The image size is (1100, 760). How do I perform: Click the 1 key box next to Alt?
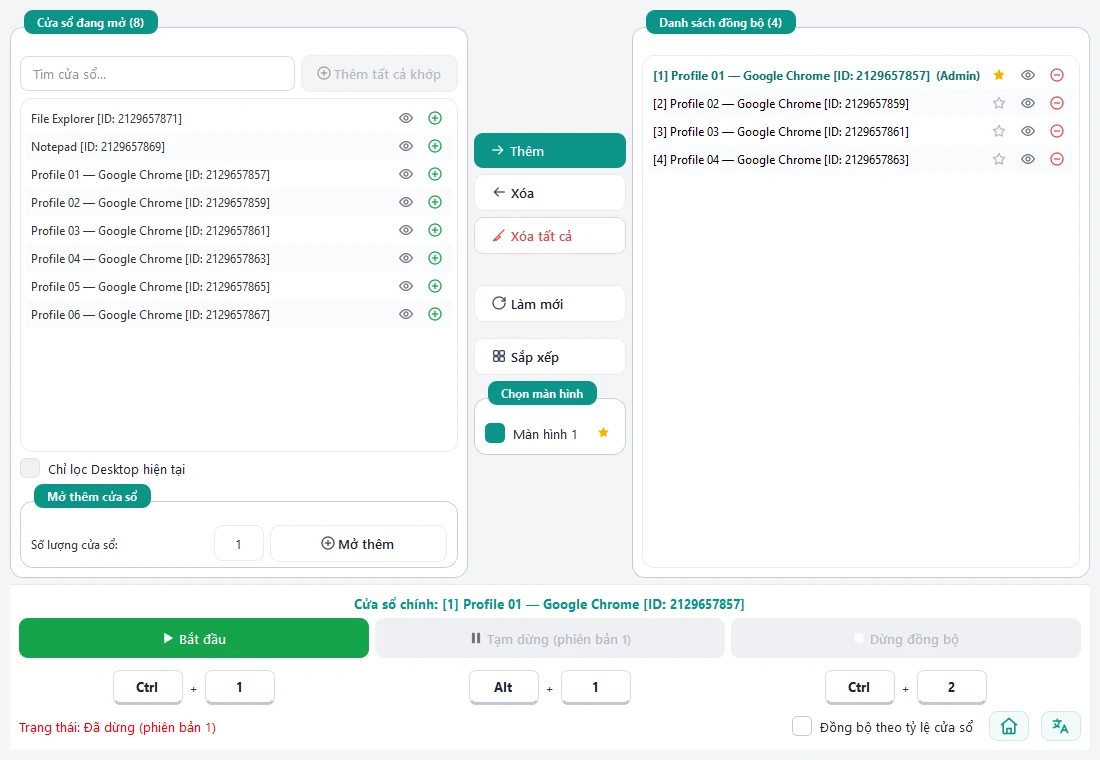click(x=596, y=687)
